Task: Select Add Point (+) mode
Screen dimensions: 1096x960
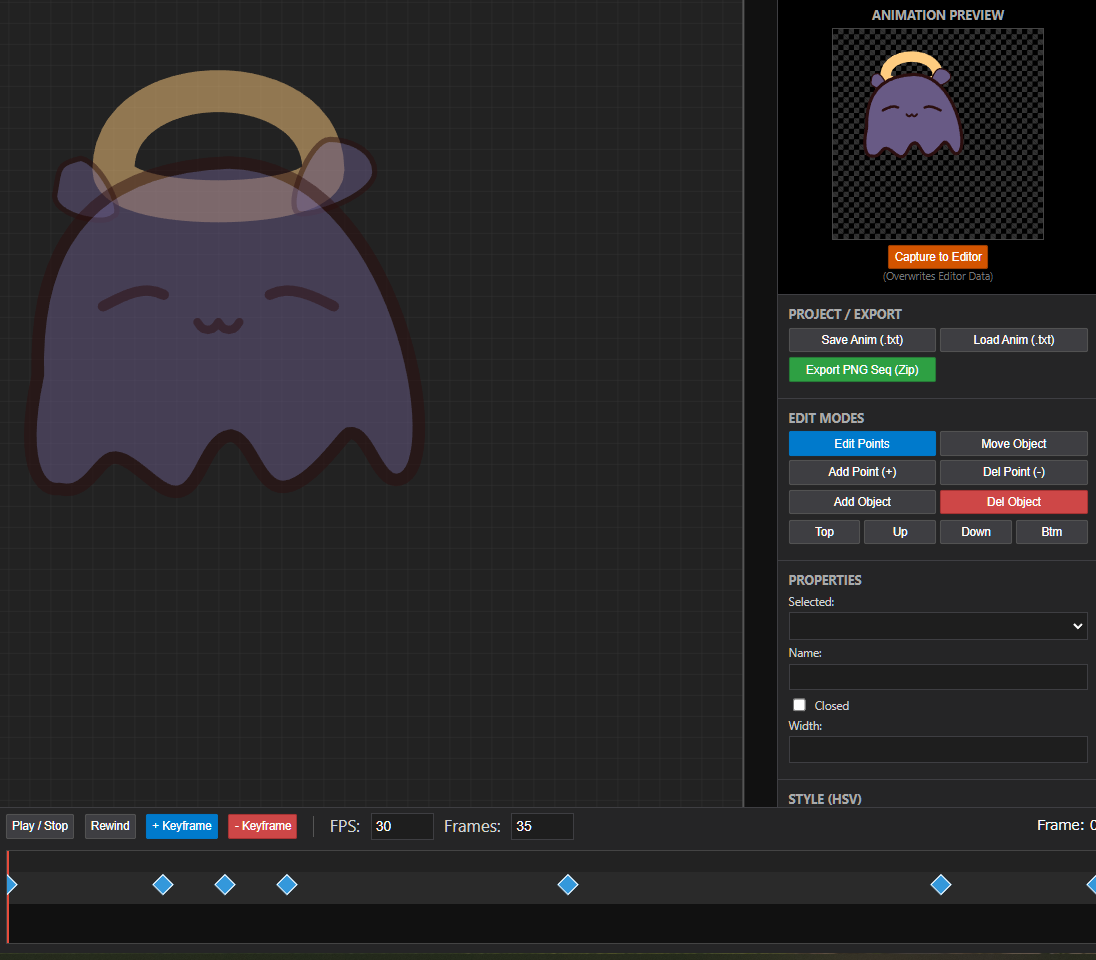Action: (x=862, y=472)
